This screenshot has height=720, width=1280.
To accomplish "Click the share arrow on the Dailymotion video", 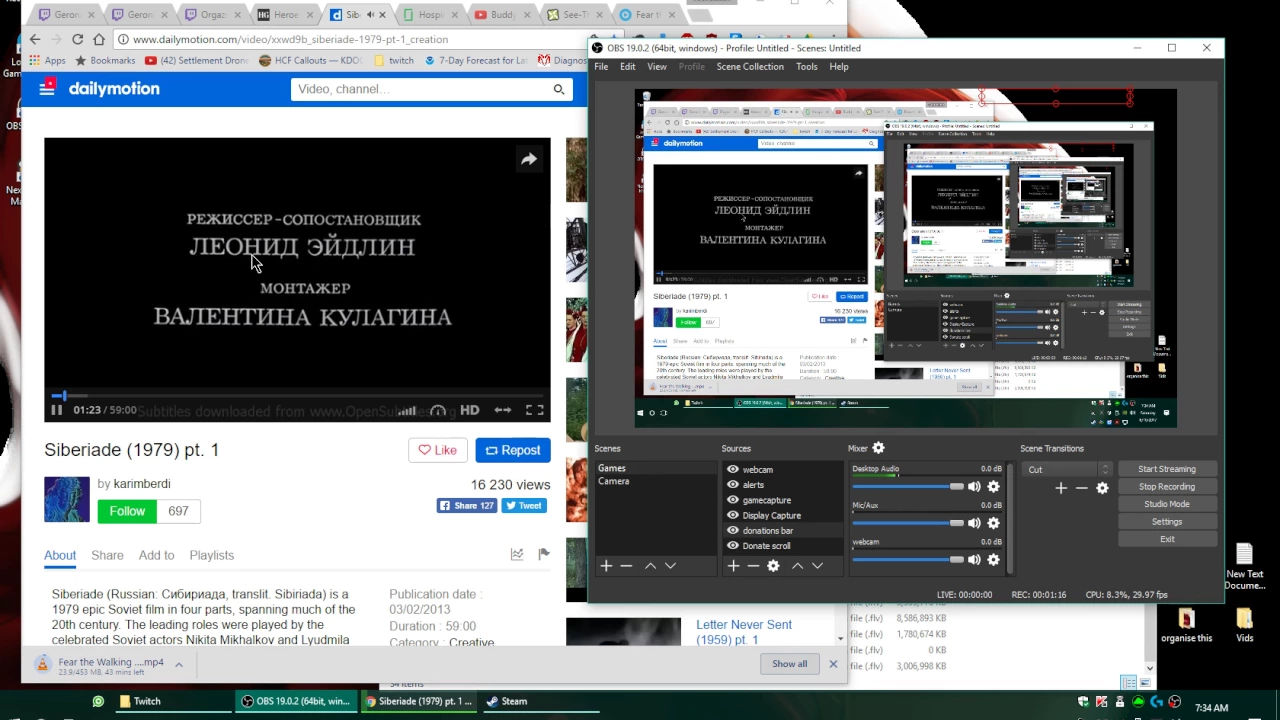I will [529, 159].
